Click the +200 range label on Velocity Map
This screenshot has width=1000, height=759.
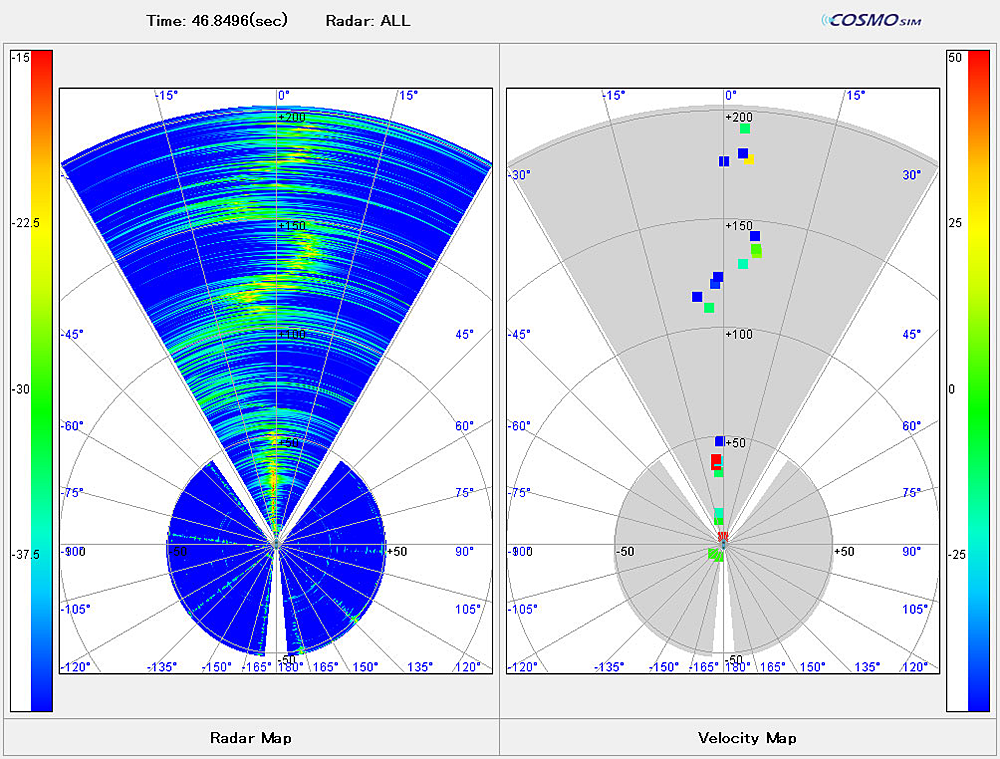tap(739, 117)
